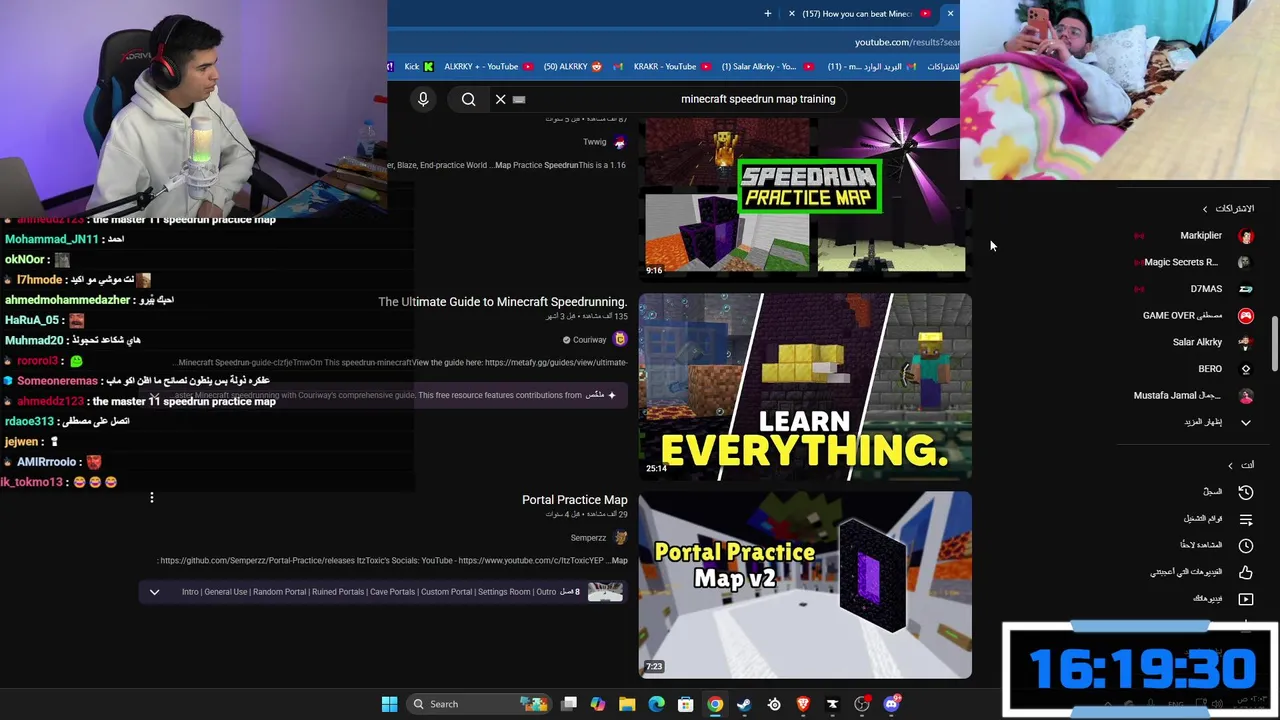The height and width of the screenshot is (720, 1280).
Task: Click the Couriway channel avatar
Action: pyautogui.click(x=620, y=340)
